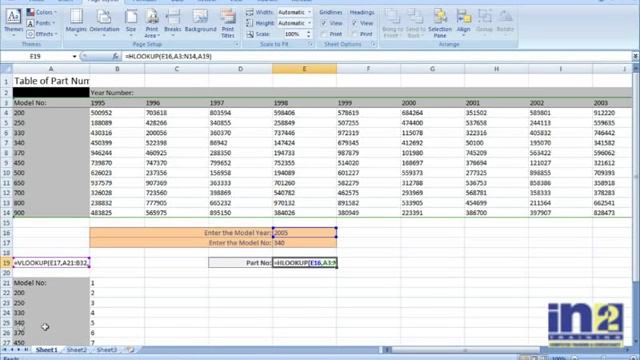Select cell E19 with the HLOOKUP formula
The image size is (640, 360).
coord(304,263)
